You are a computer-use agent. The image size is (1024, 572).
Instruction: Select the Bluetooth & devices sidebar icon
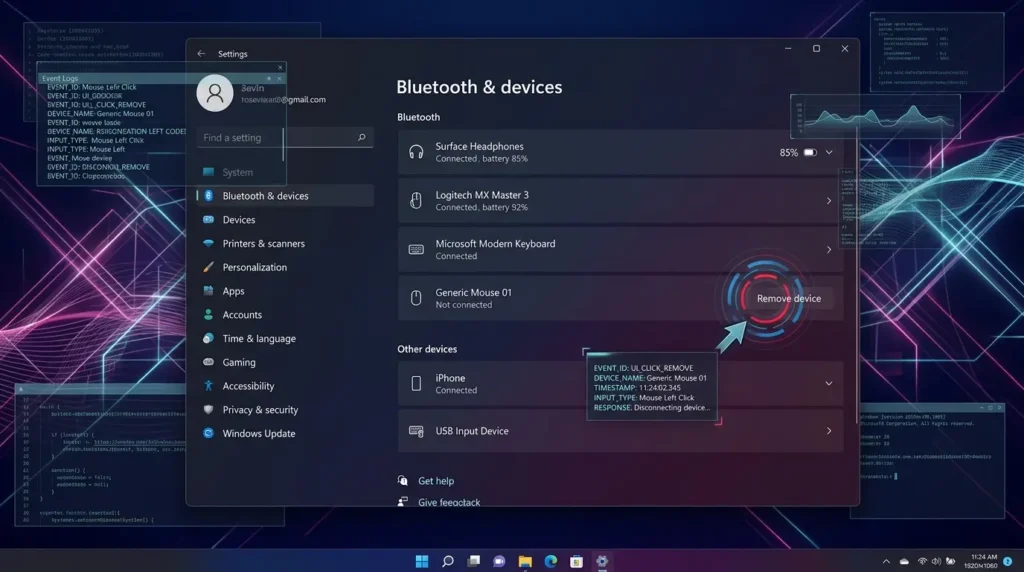point(208,196)
